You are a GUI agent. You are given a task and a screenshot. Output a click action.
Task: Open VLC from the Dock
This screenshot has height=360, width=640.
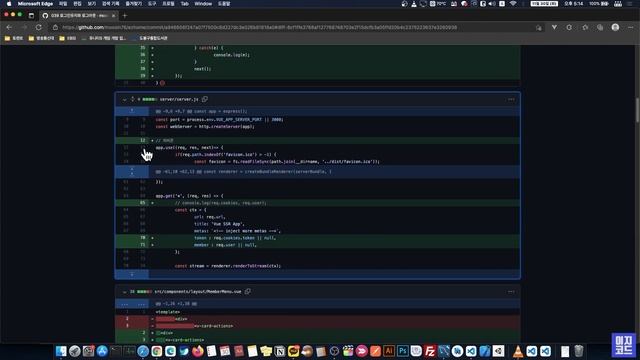(x=518, y=351)
